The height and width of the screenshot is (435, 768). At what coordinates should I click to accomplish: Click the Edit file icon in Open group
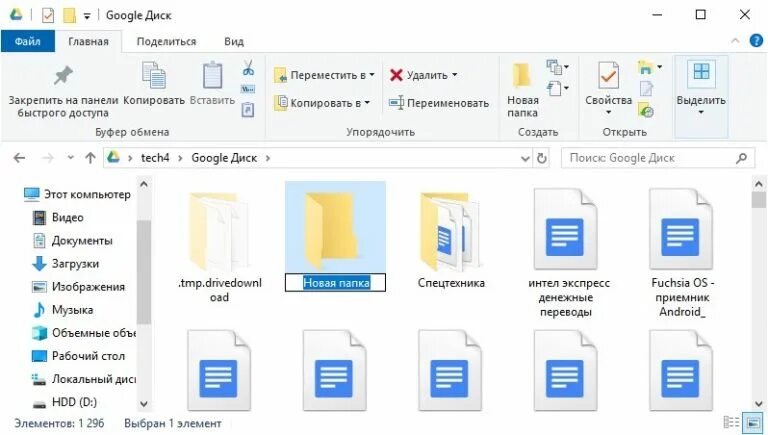[x=647, y=89]
